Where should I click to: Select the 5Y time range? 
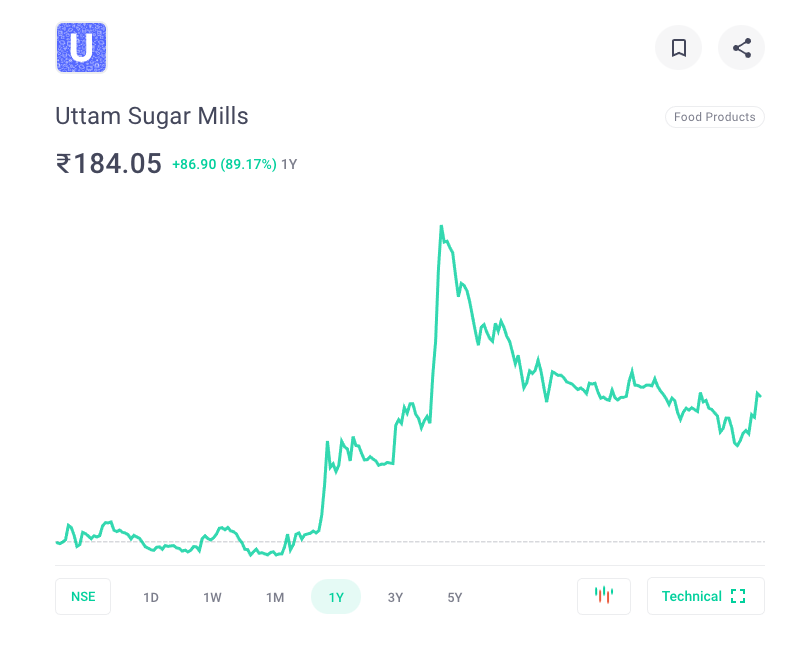pyautogui.click(x=455, y=597)
